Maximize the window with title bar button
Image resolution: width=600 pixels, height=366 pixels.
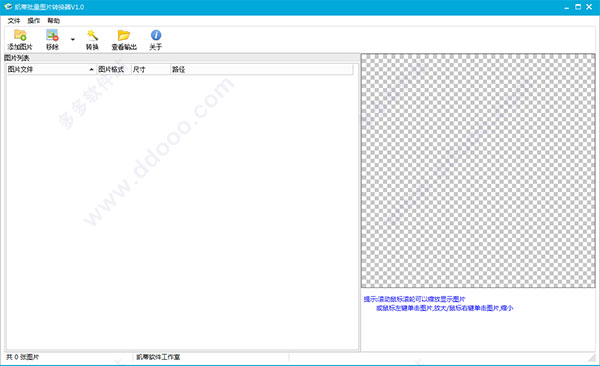coord(578,7)
